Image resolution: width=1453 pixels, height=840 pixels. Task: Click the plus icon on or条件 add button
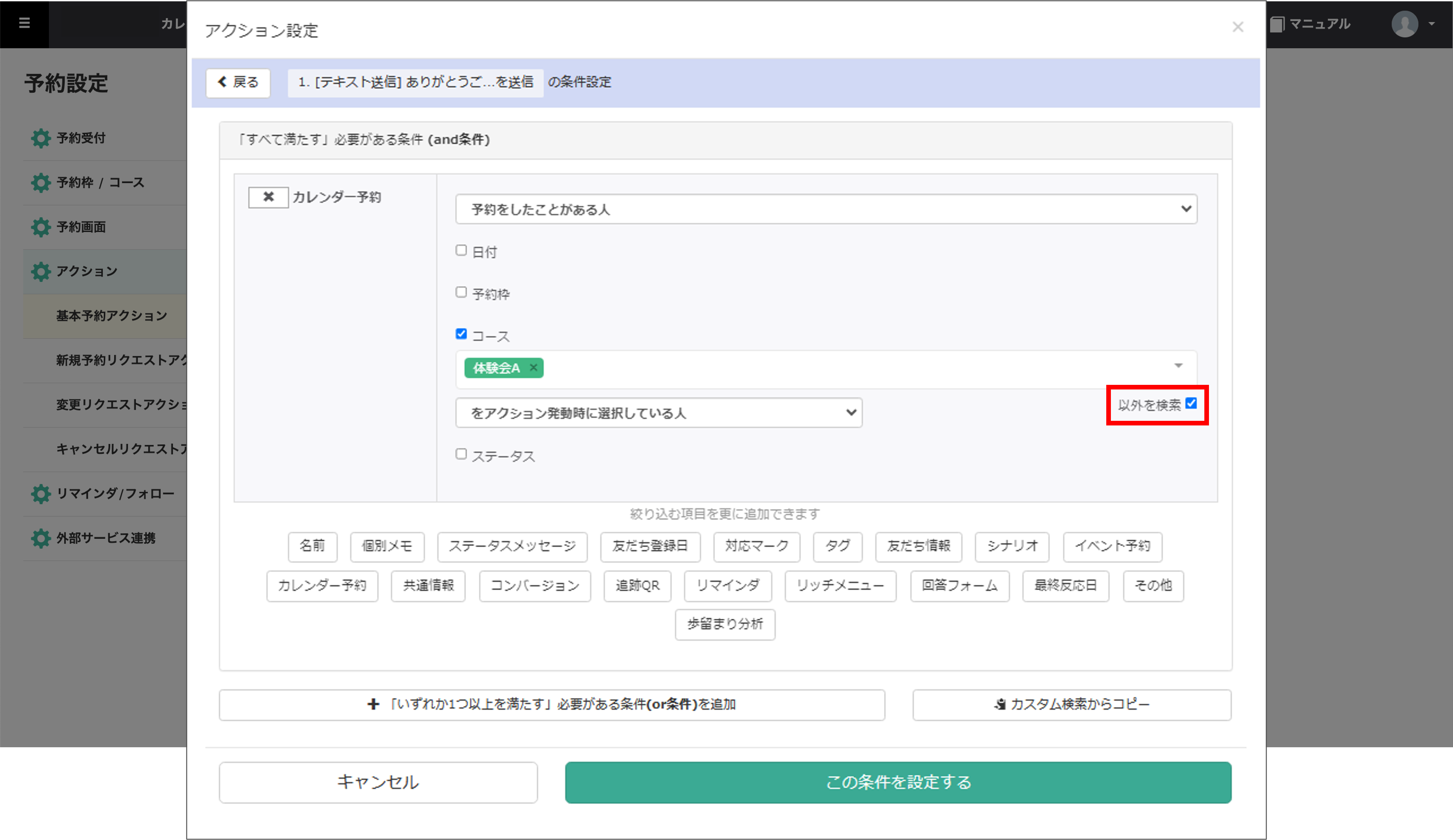[373, 705]
